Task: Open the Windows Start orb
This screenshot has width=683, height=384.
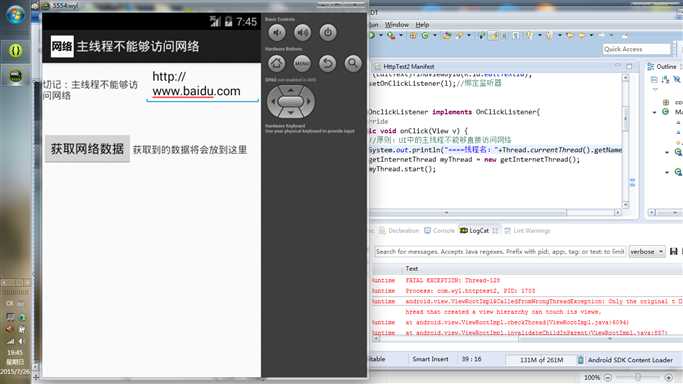Action: pyautogui.click(x=15, y=15)
